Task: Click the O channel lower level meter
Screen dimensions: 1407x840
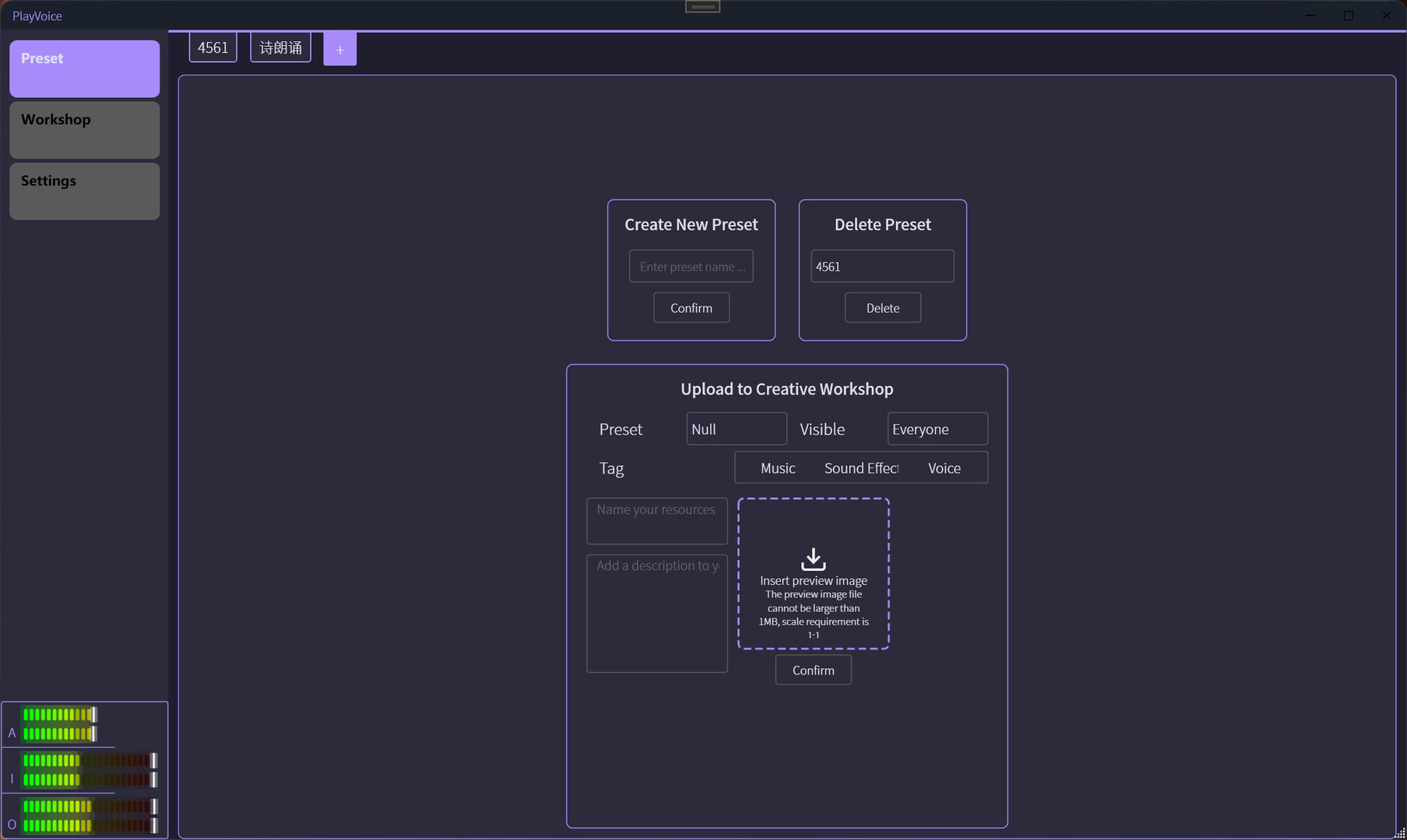Action: click(x=89, y=825)
